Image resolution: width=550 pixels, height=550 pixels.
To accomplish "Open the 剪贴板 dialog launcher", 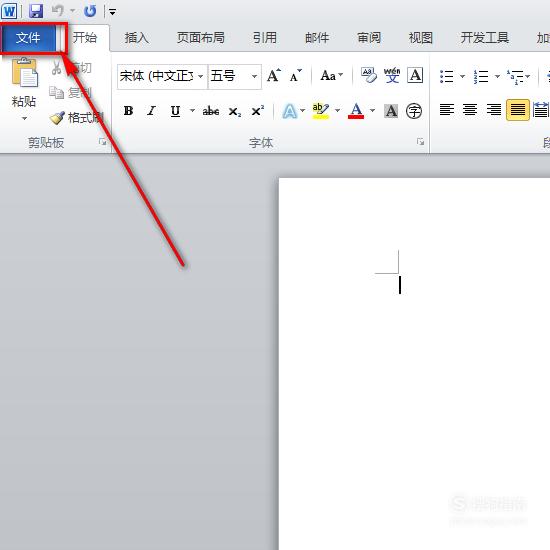I will click(x=102, y=142).
